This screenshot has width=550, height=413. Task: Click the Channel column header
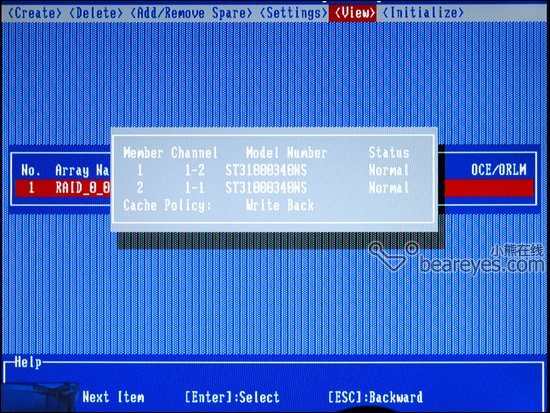pos(194,153)
